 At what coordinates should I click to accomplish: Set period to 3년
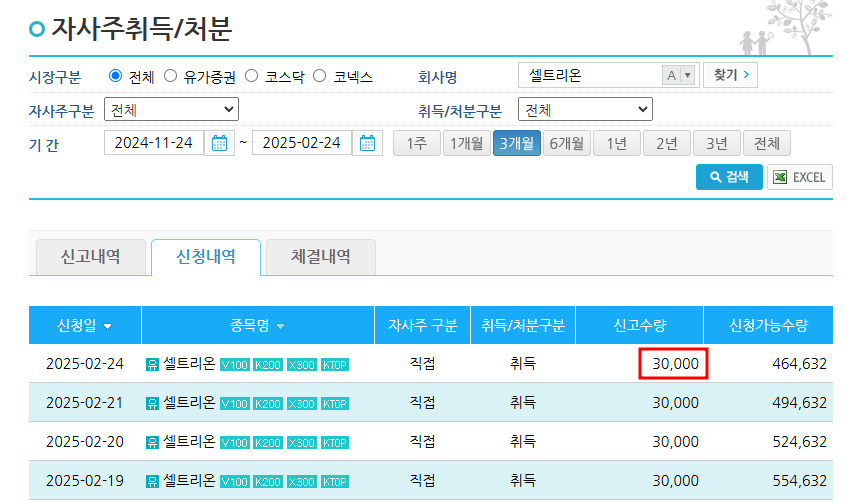coord(717,143)
